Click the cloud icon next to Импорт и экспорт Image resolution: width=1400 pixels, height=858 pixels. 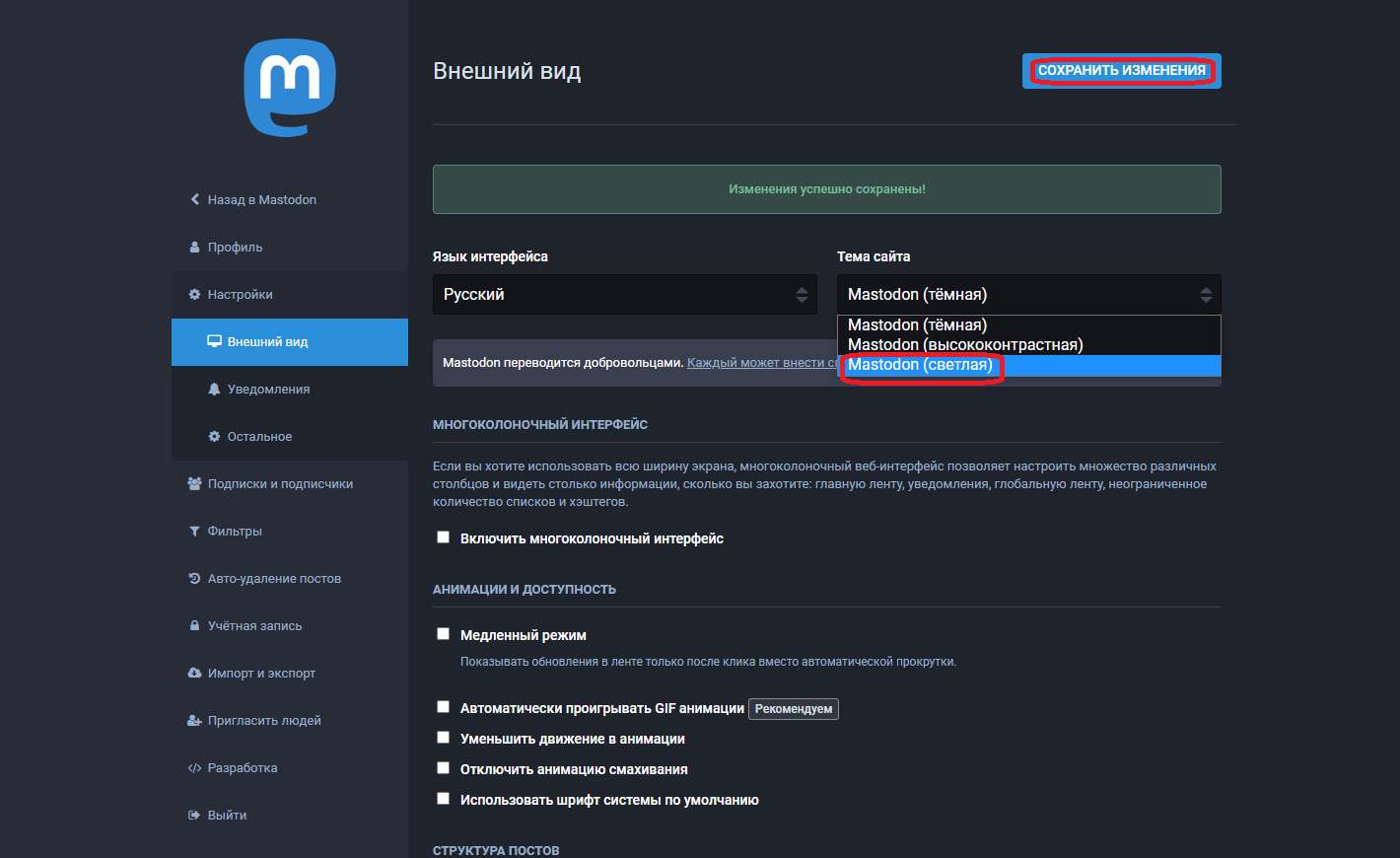click(x=194, y=674)
